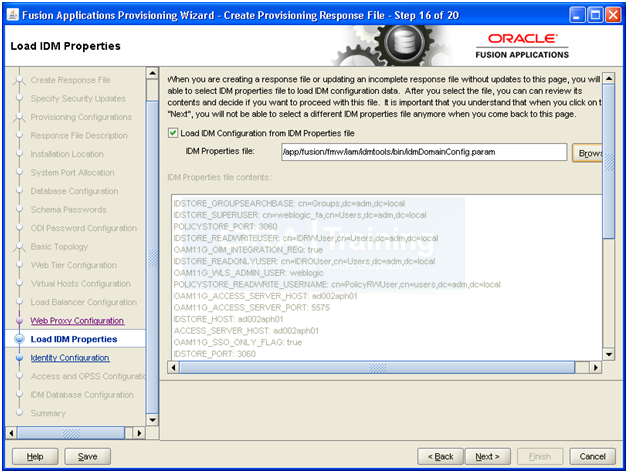The height and width of the screenshot is (473, 628).
Task: Go Back to previous wizard step
Action: click(440, 457)
